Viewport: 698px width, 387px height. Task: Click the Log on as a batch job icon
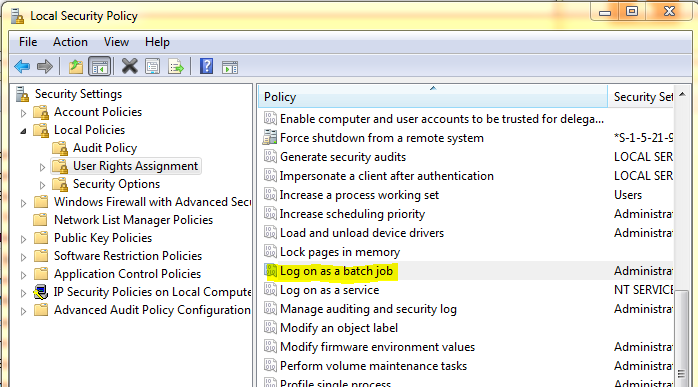[270, 270]
